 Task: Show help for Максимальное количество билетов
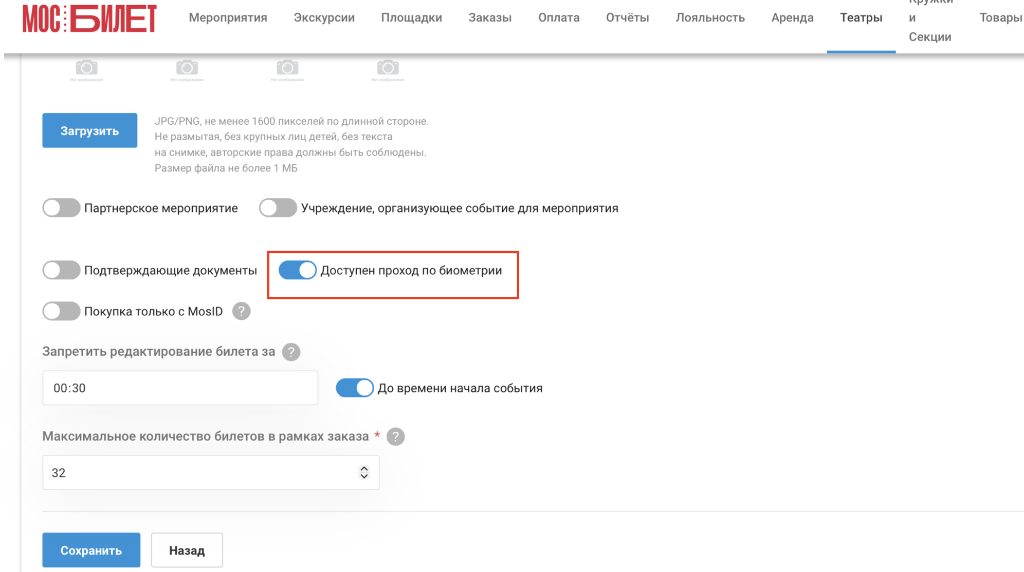click(396, 437)
